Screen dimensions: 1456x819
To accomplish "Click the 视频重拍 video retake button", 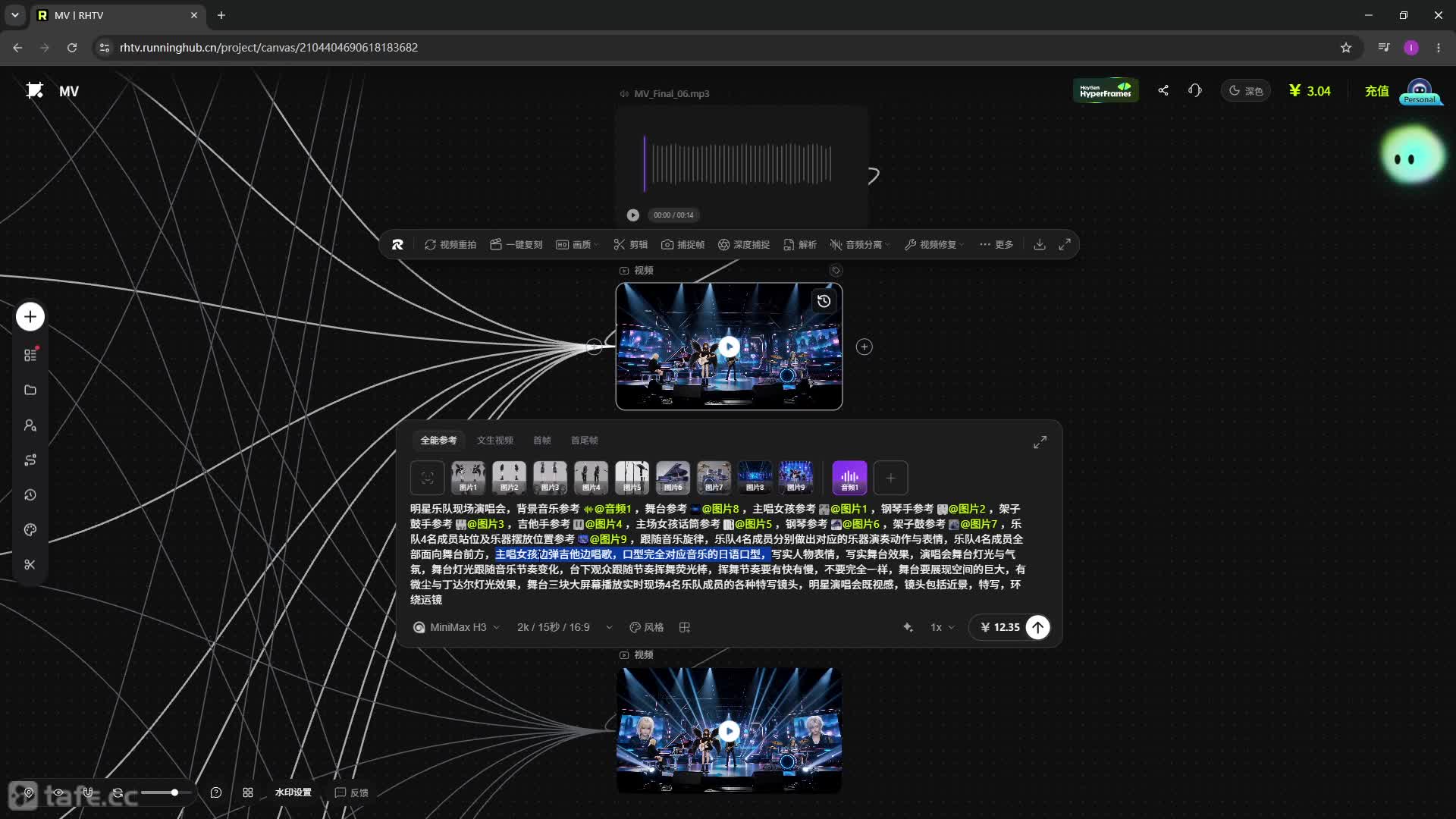I will [450, 244].
